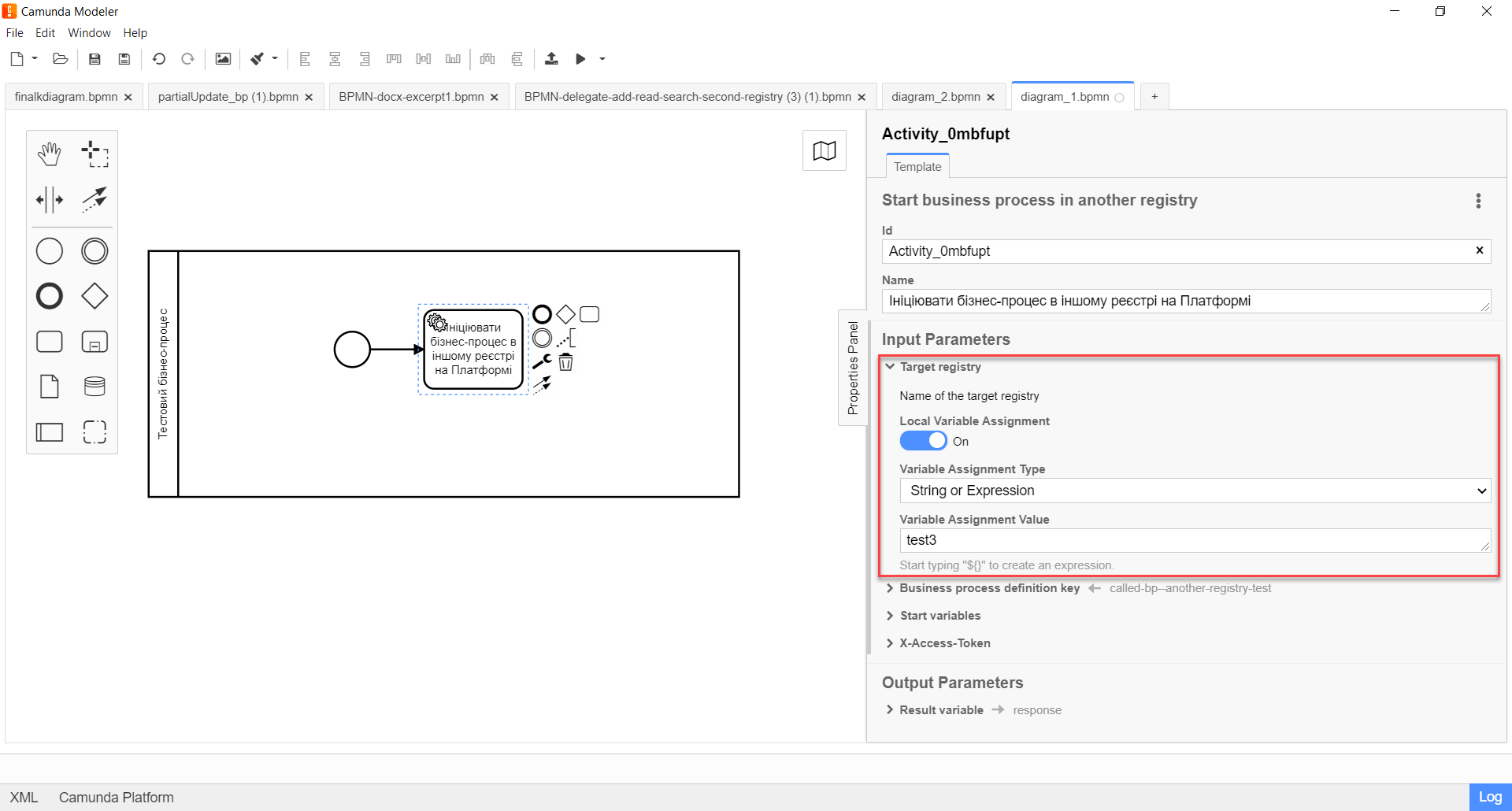Switch to finalkdiagram.bpmn tab
This screenshot has width=1512, height=811.
66,97
